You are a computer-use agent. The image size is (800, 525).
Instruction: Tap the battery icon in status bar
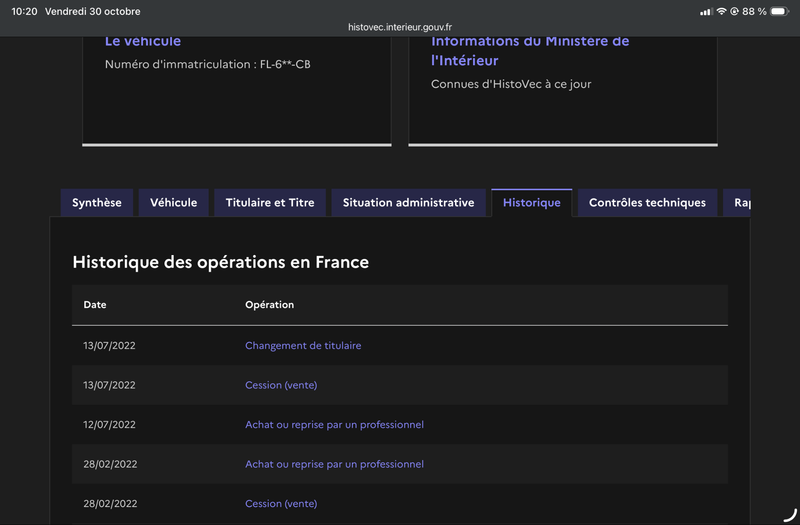coord(780,11)
